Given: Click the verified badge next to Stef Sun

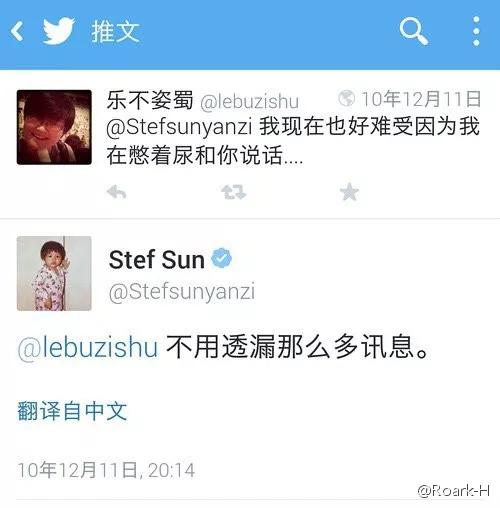Looking at the screenshot, I should tap(222, 258).
